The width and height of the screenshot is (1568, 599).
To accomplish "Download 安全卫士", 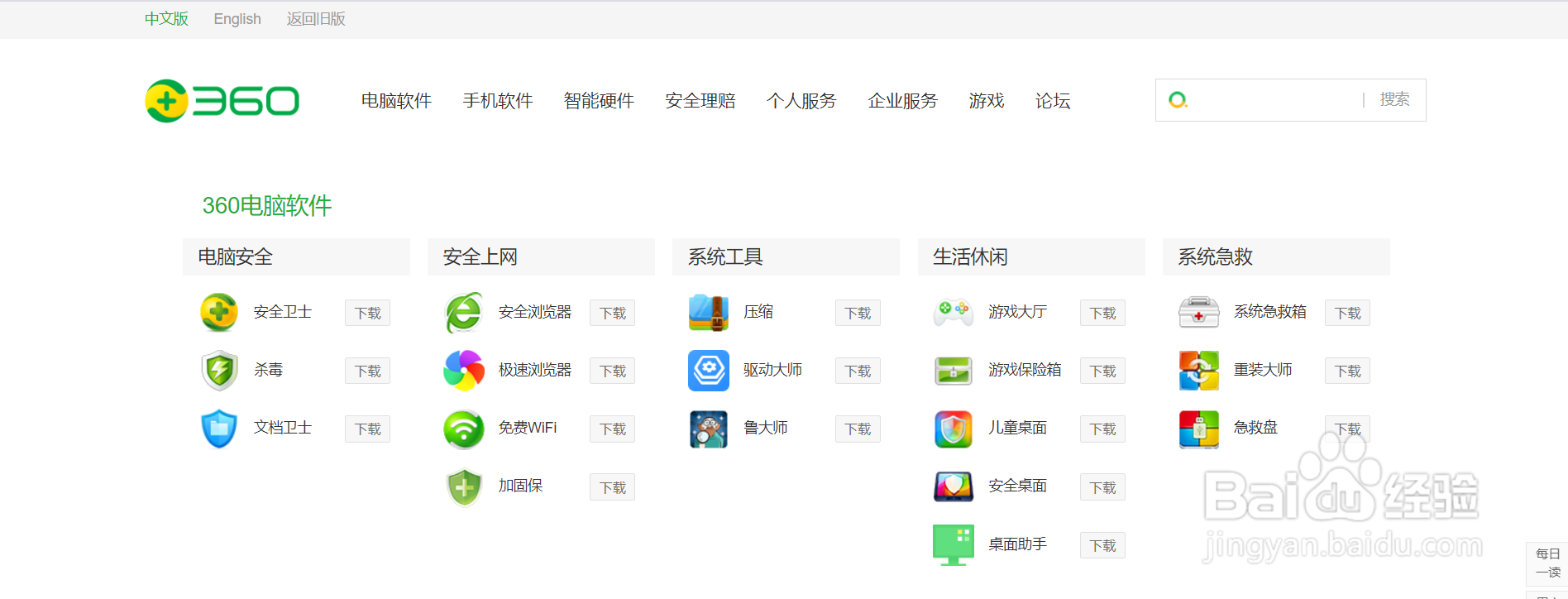I will 367,313.
